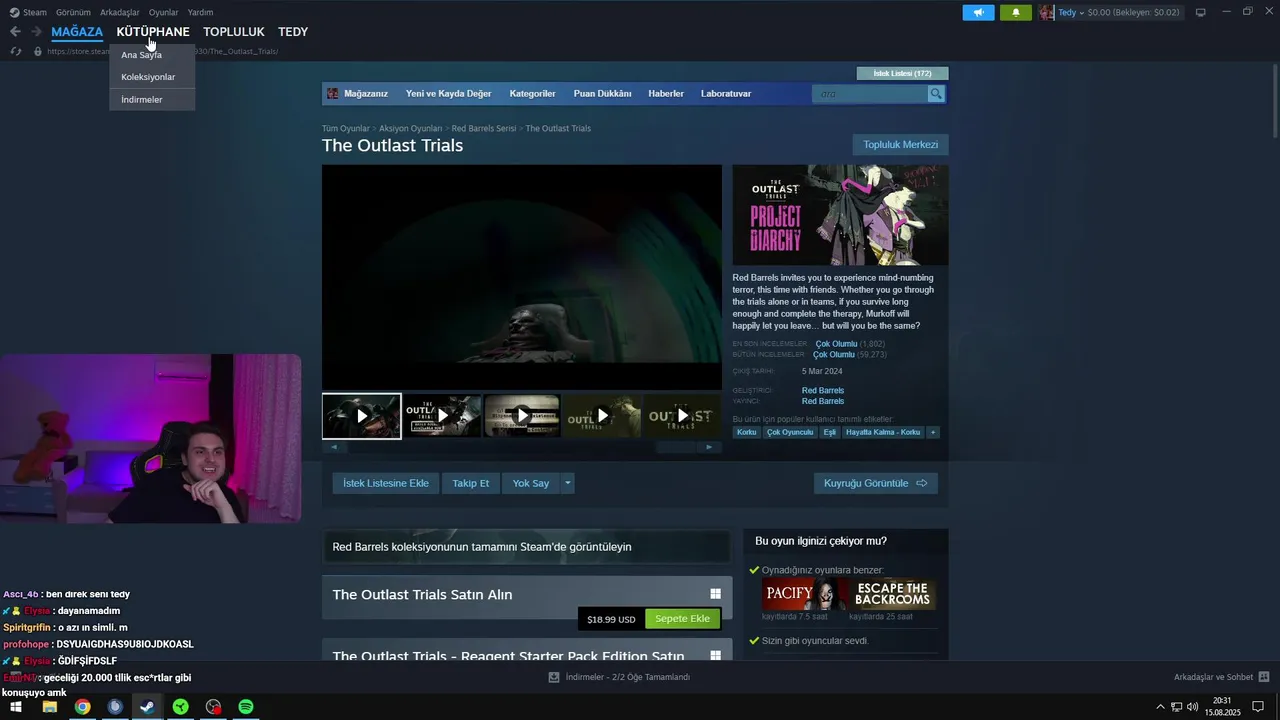
Task: Open the Windows Start menu
Action: (x=16, y=707)
